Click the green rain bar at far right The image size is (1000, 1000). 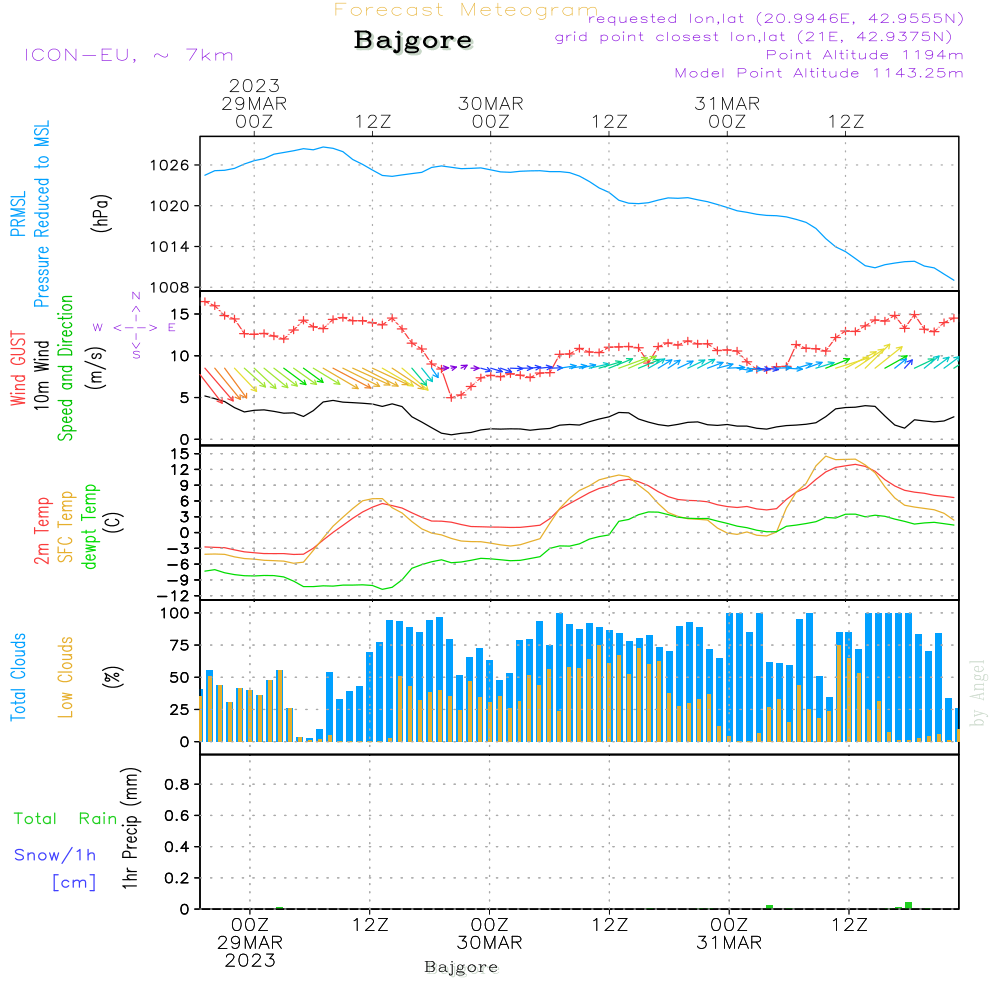click(908, 906)
